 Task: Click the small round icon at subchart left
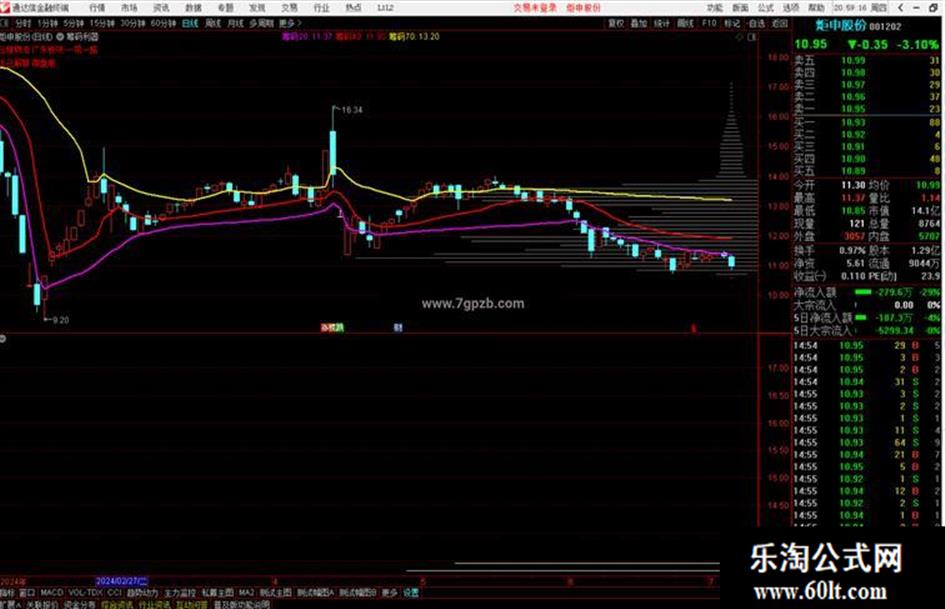point(3,338)
